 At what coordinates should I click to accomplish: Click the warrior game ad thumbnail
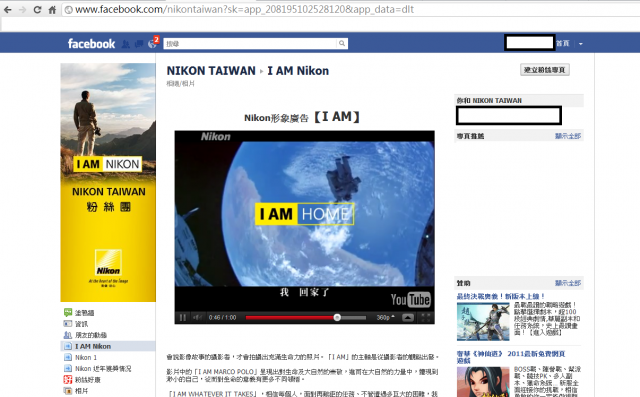483,322
